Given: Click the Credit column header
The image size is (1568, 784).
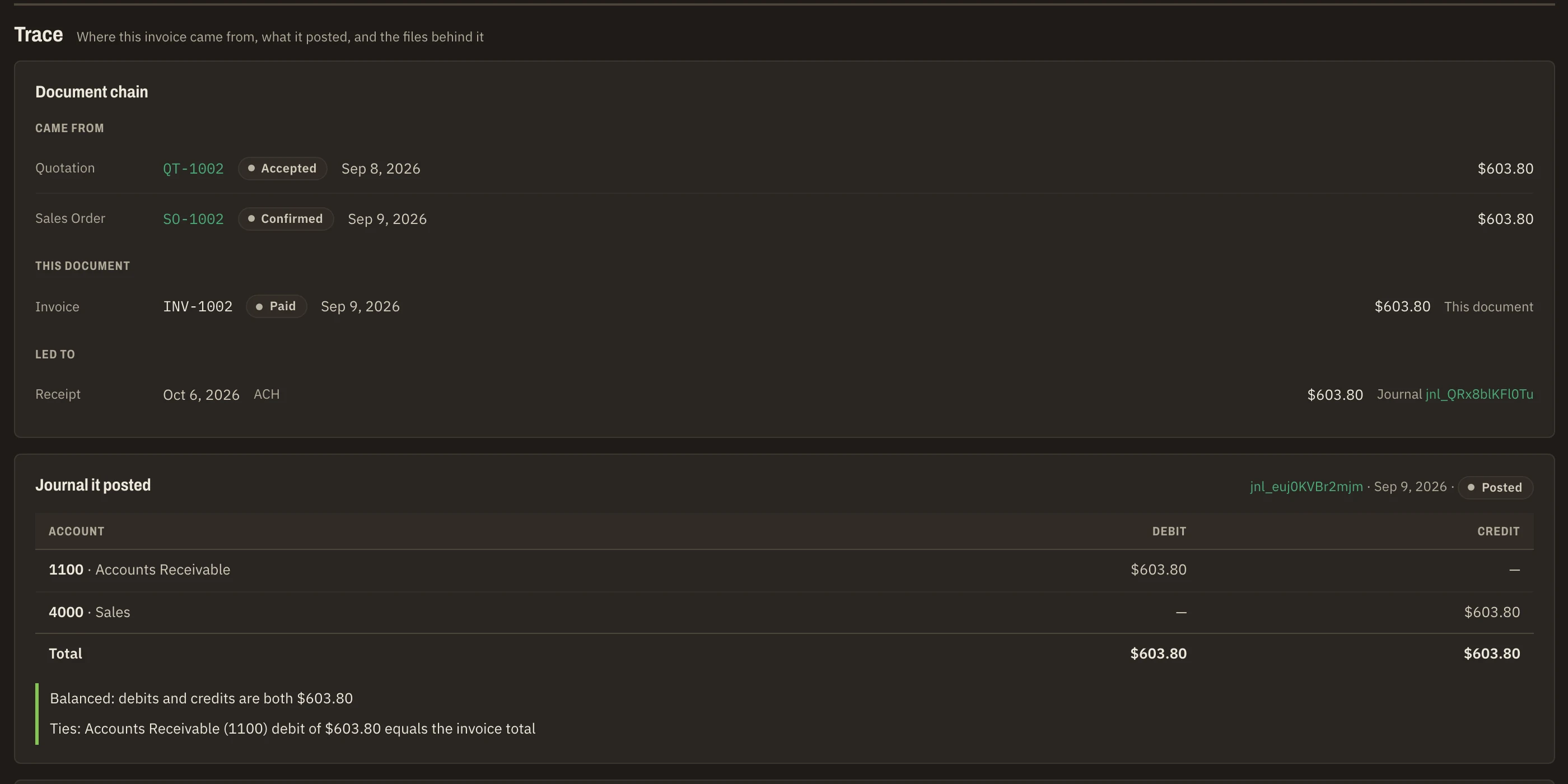Looking at the screenshot, I should (1498, 531).
